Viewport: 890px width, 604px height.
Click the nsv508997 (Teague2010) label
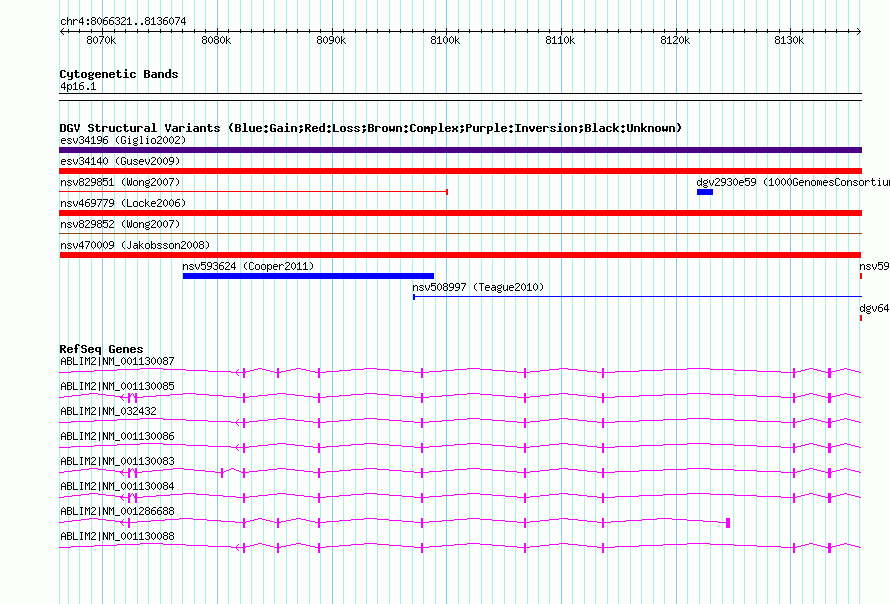pyautogui.click(x=478, y=287)
